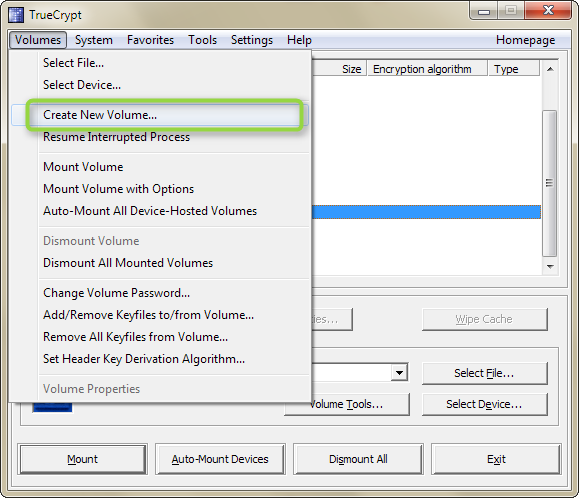
Task: Click the Encryption algorithm column header
Action: 427,69
